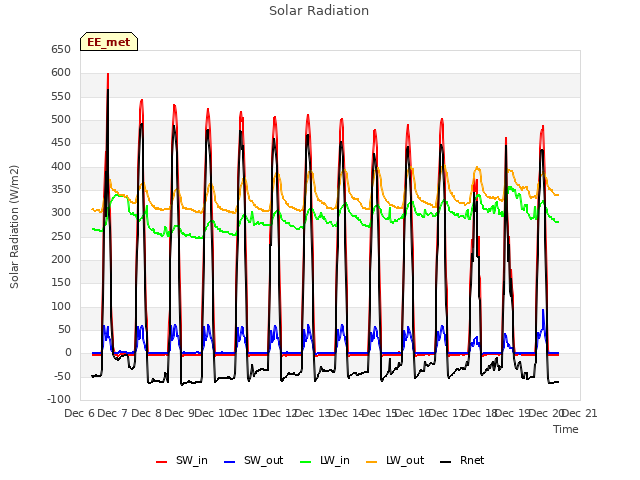
Task: Select the Rnet legend entry
Action: [x=462, y=460]
